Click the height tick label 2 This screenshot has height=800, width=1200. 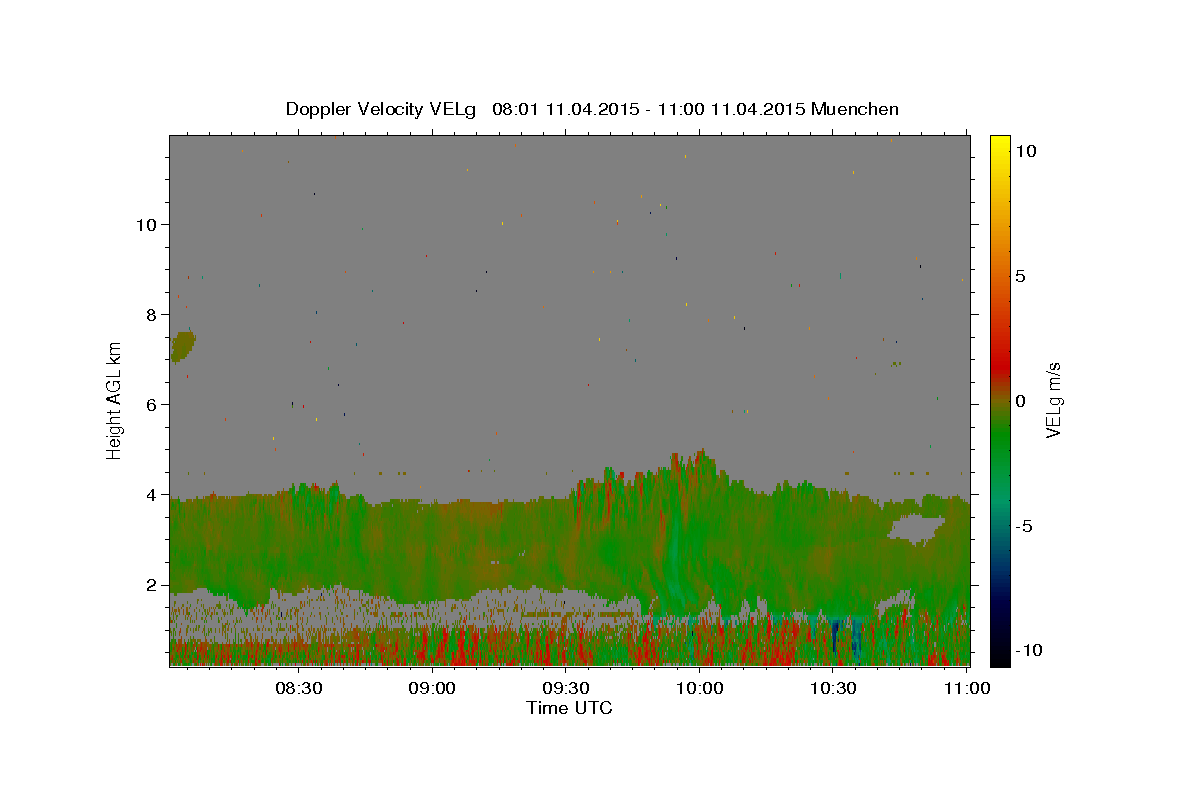(153, 585)
